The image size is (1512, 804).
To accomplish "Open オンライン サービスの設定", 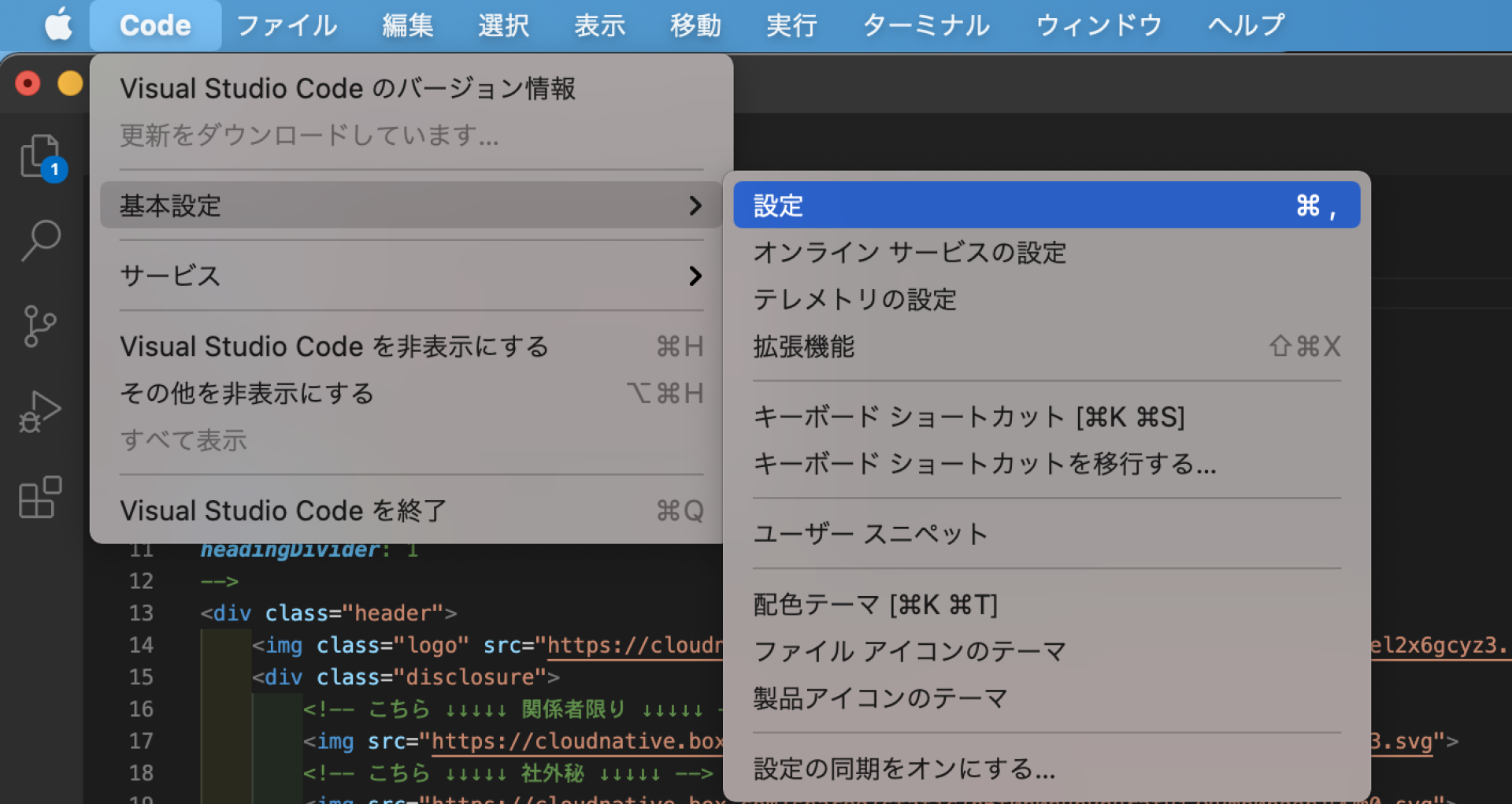I will click(910, 253).
